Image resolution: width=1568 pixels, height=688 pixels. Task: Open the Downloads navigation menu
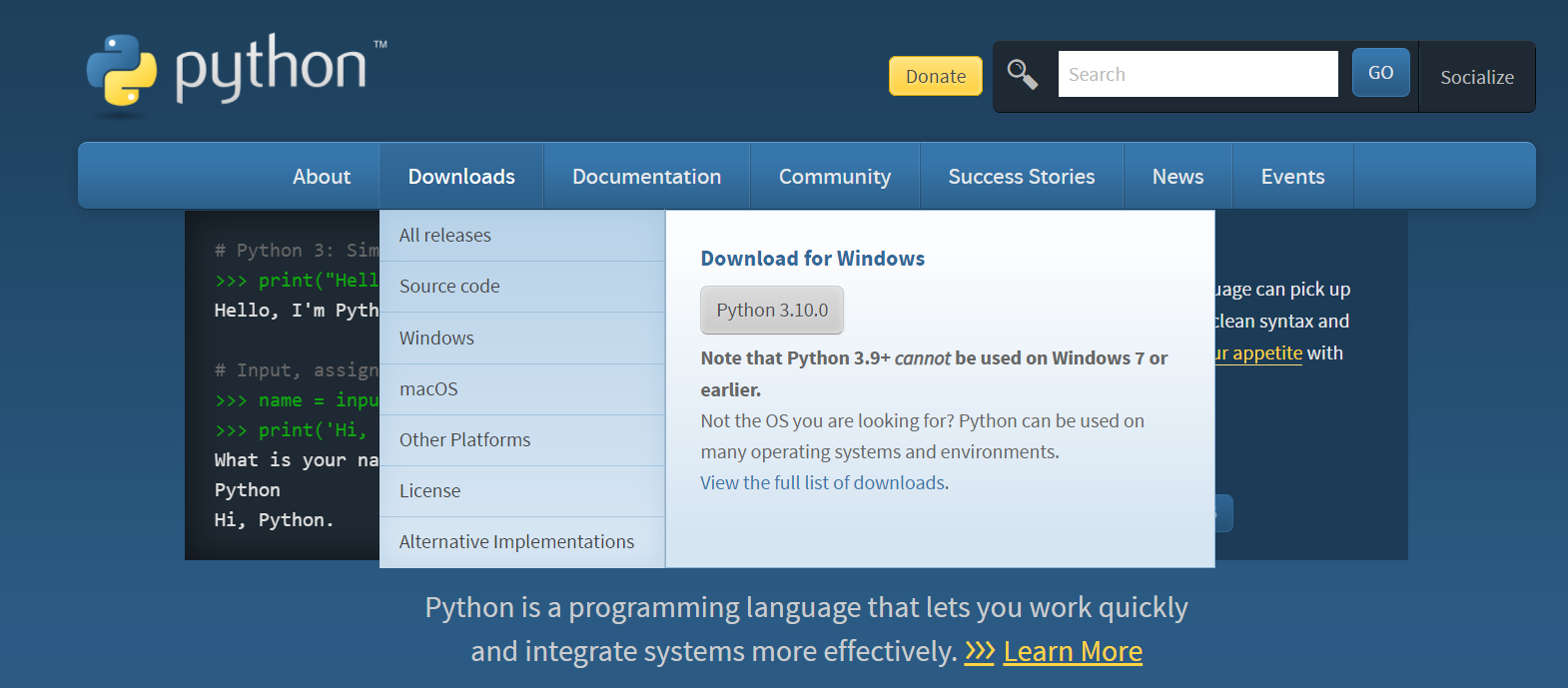click(x=461, y=177)
